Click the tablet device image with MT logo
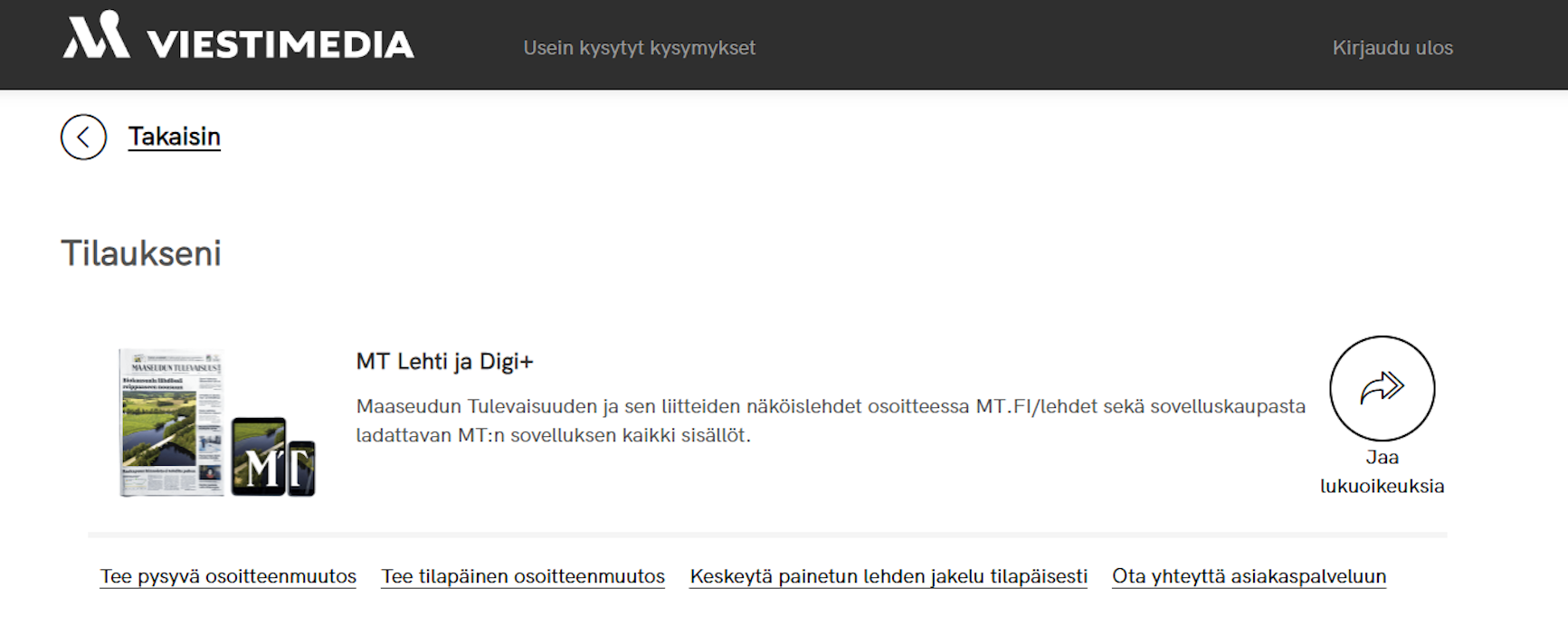 point(259,456)
